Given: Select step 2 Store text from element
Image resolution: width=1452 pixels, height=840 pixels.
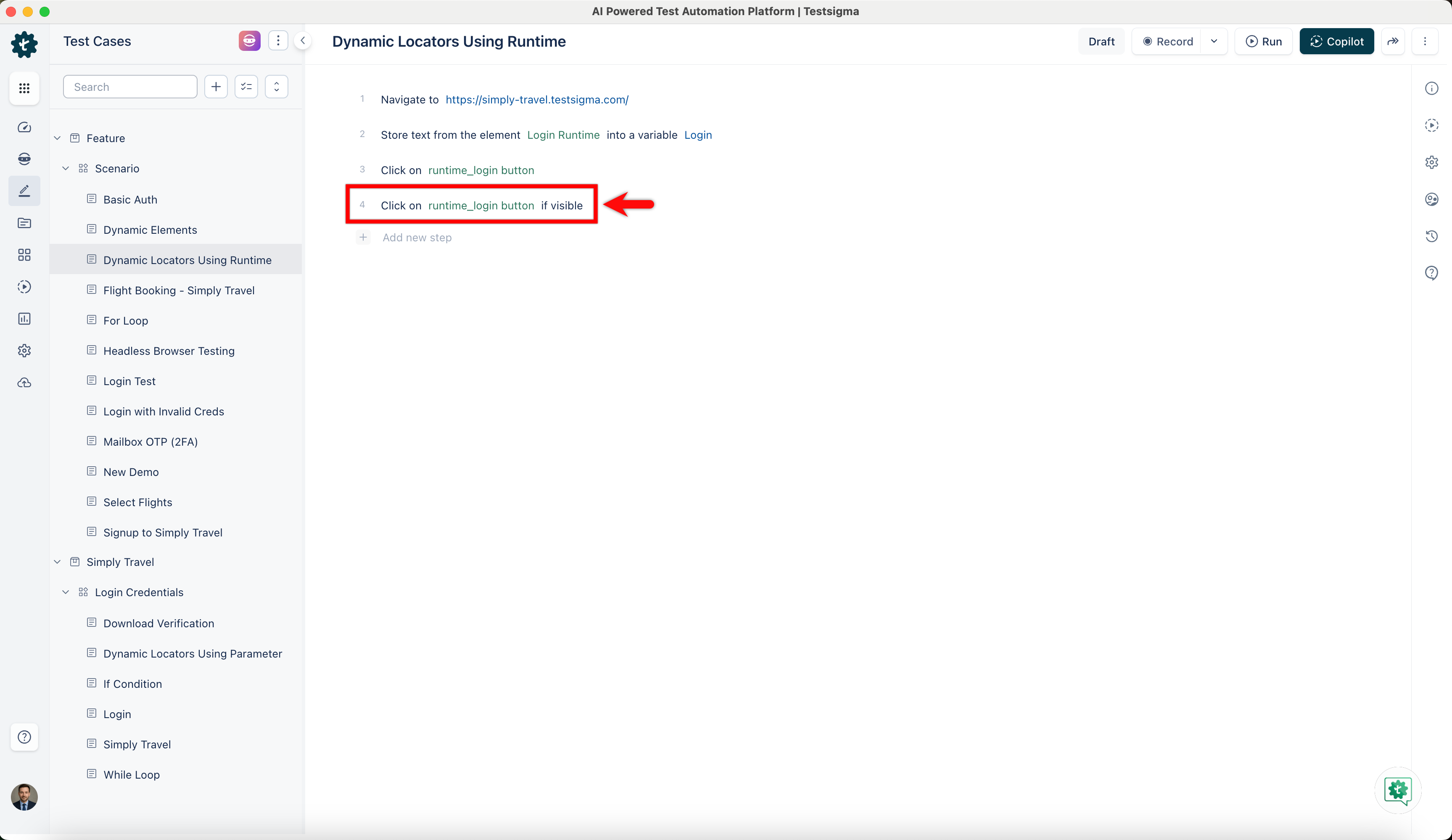Looking at the screenshot, I should point(546,135).
